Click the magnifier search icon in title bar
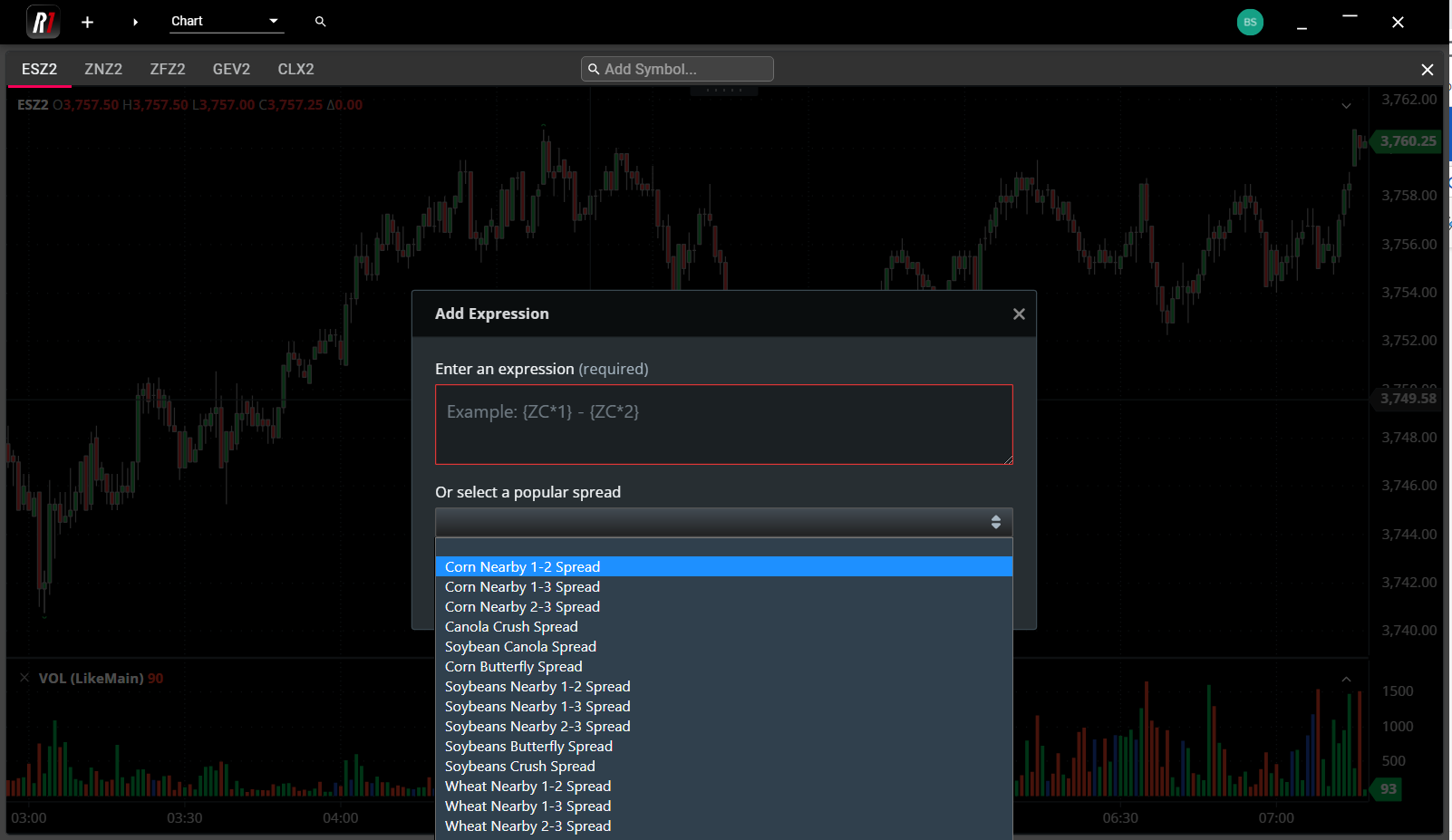Screen dimensions: 1452x840 [320, 21]
